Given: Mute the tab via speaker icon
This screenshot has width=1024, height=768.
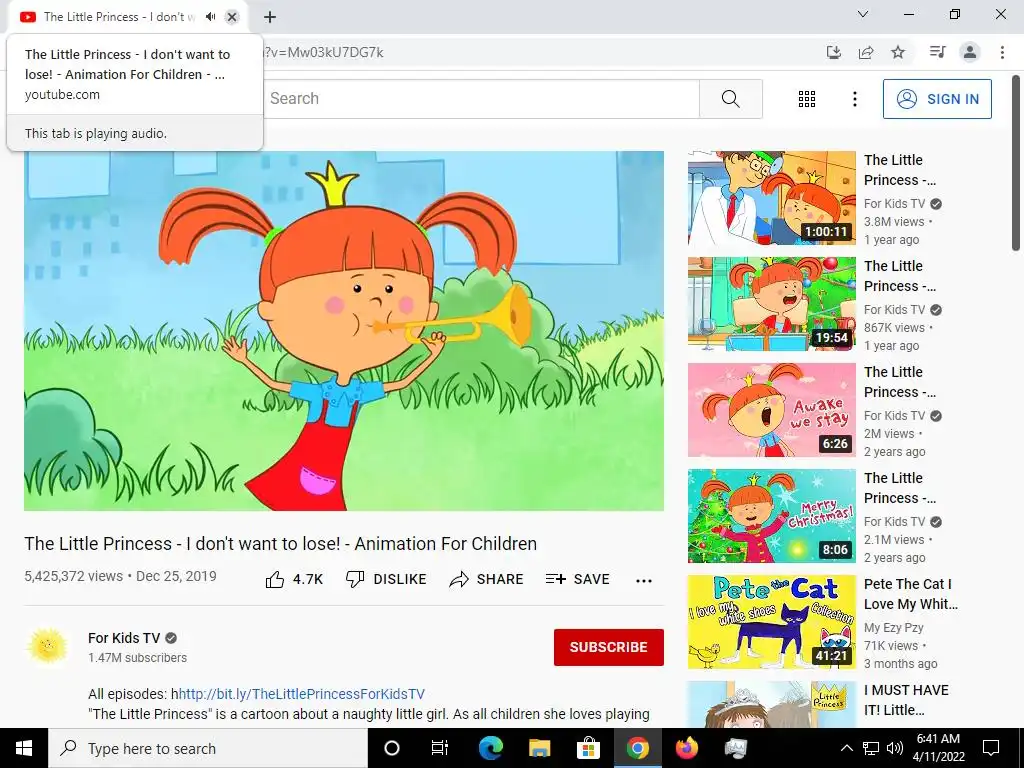Looking at the screenshot, I should tap(210, 17).
